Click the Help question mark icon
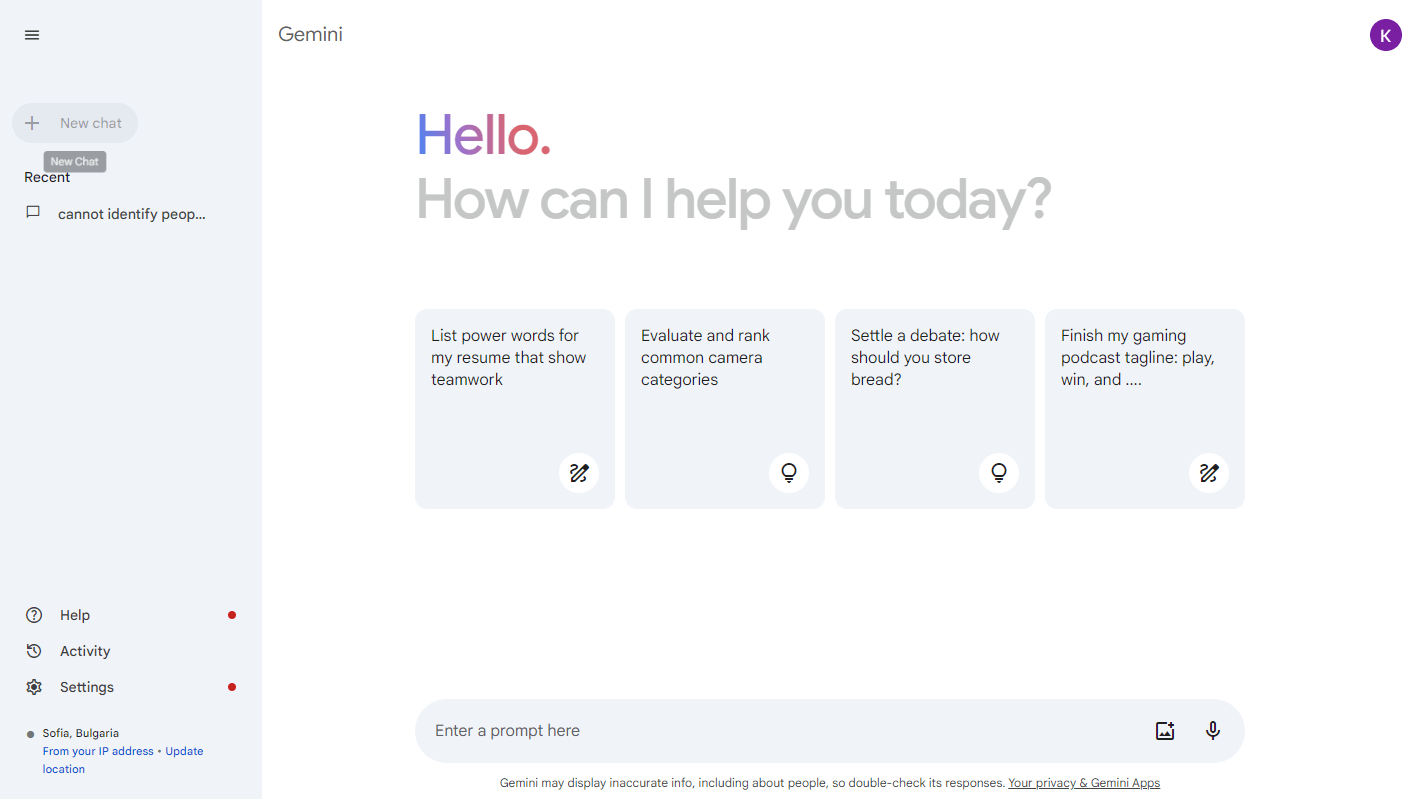 click(34, 615)
